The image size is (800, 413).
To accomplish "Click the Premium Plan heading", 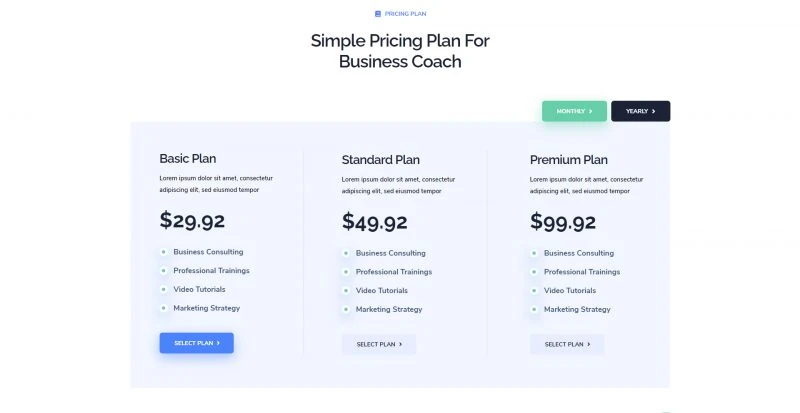I will pos(569,160).
